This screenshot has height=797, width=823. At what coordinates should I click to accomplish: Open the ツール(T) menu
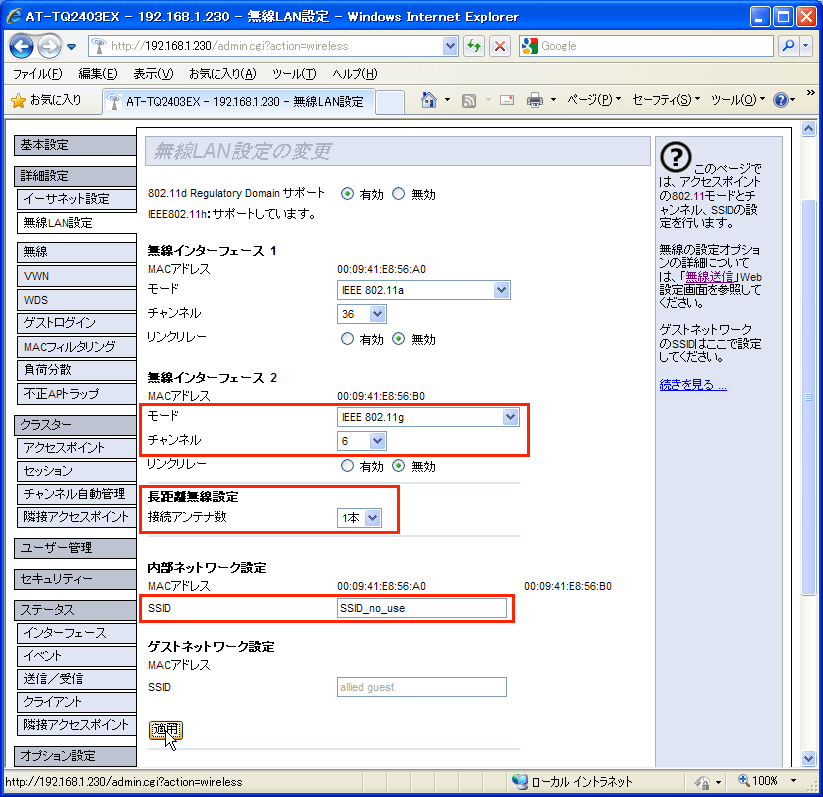pyautogui.click(x=294, y=74)
